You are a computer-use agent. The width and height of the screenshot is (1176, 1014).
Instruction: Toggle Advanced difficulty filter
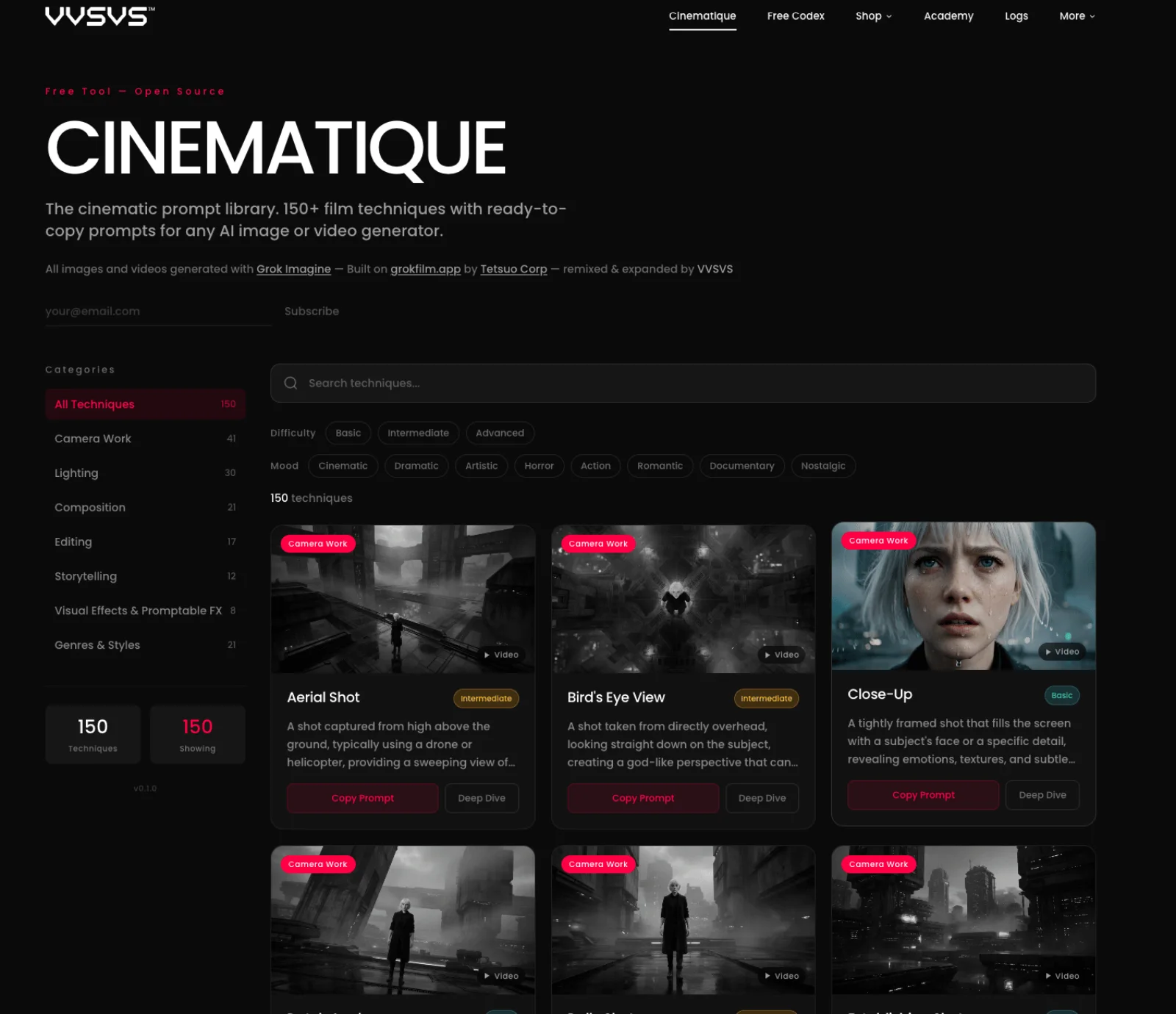pyautogui.click(x=500, y=433)
